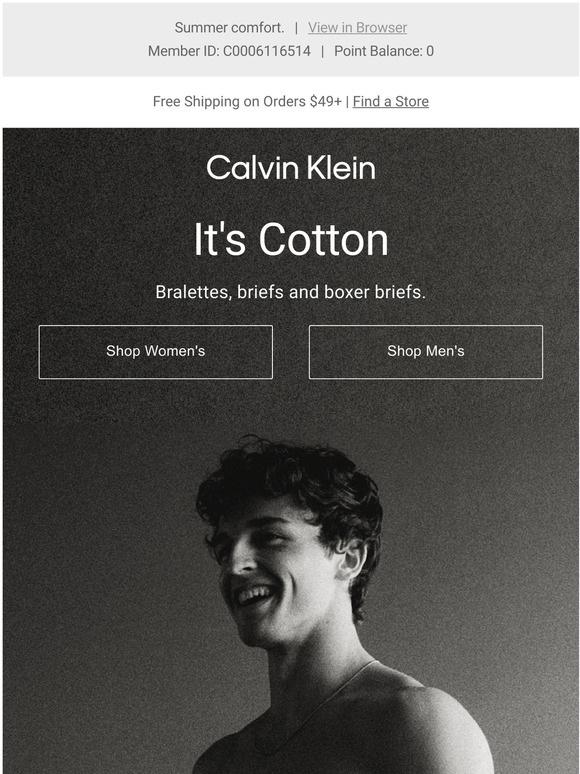Click the Shop Women's button
This screenshot has width=580, height=774.
[x=155, y=351]
